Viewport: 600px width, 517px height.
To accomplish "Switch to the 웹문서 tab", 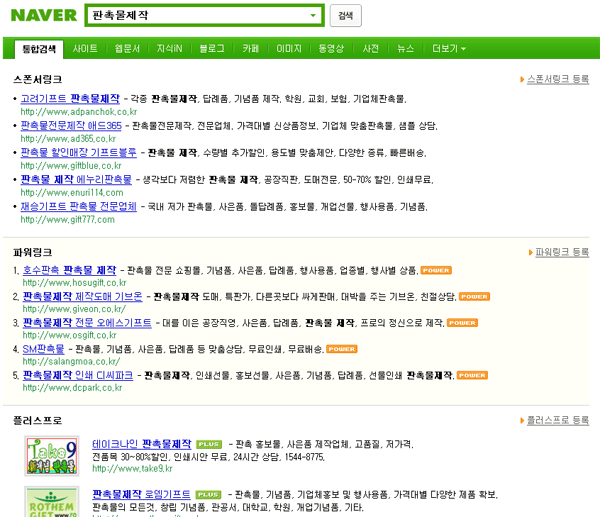I will click(127, 49).
